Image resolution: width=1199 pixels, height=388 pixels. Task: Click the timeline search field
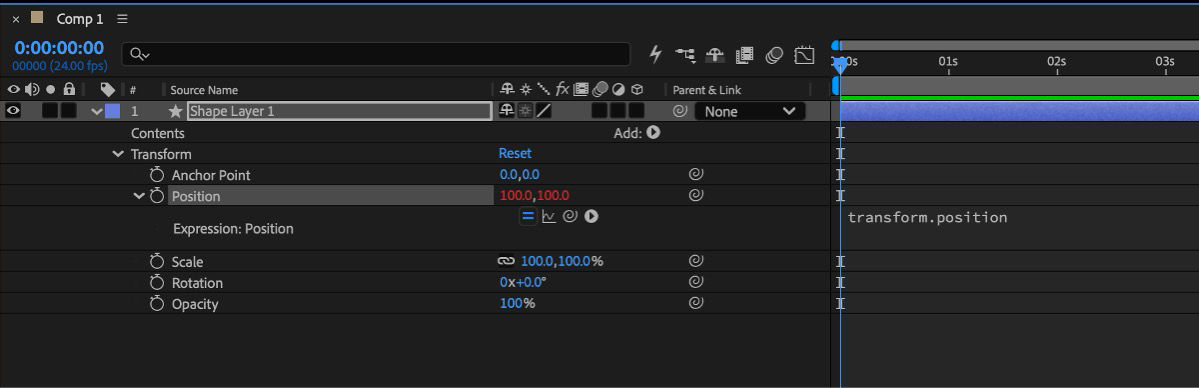coord(375,54)
